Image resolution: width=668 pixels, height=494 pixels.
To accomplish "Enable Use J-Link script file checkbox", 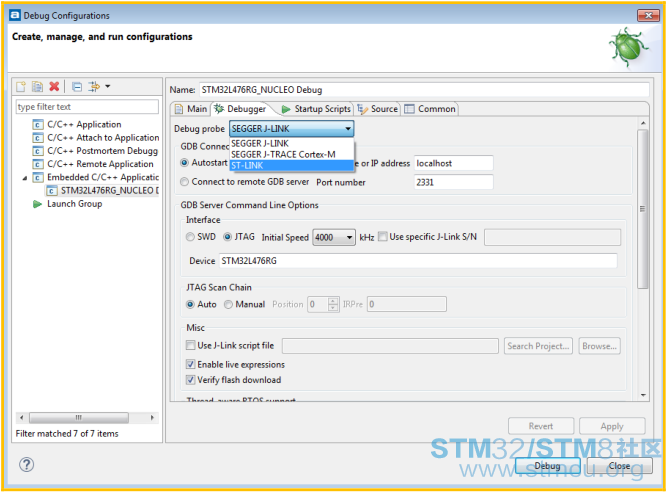I will pyautogui.click(x=190, y=345).
